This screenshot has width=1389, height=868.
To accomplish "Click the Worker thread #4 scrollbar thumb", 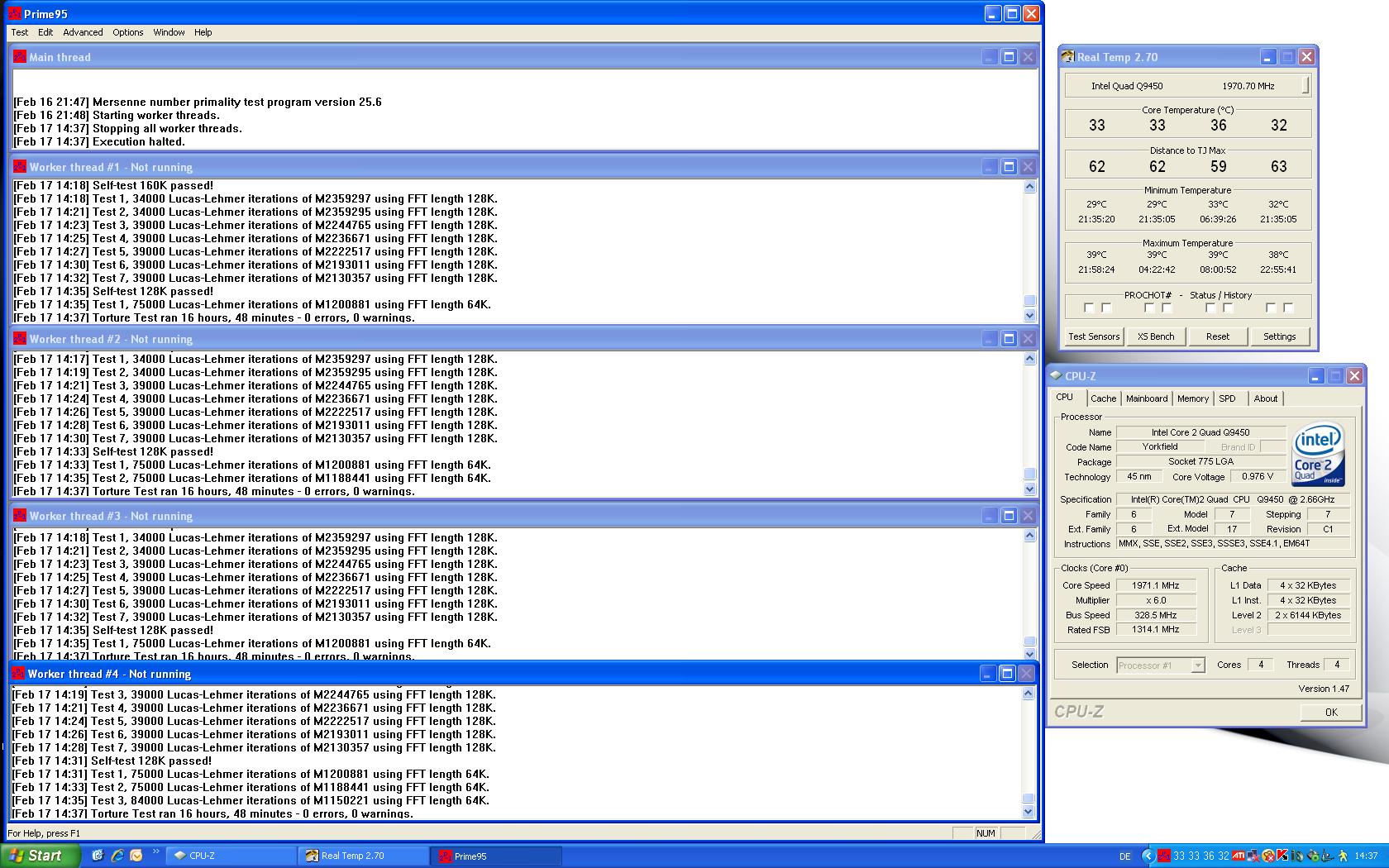I will (1028, 799).
